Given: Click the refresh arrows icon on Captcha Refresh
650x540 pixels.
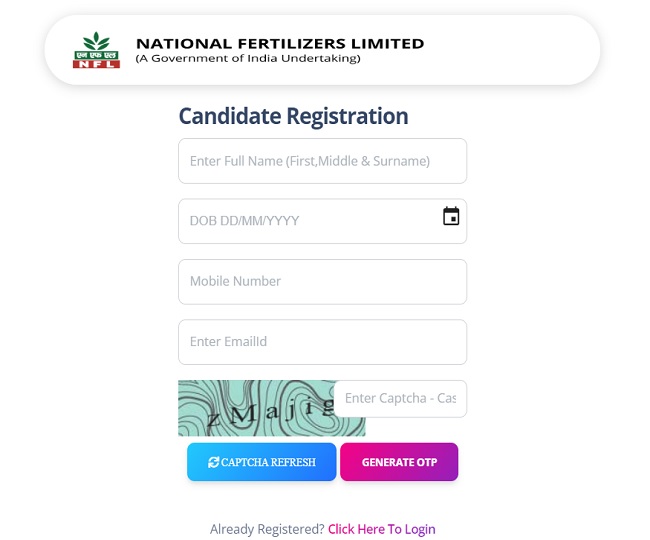Looking at the screenshot, I should tap(213, 462).
